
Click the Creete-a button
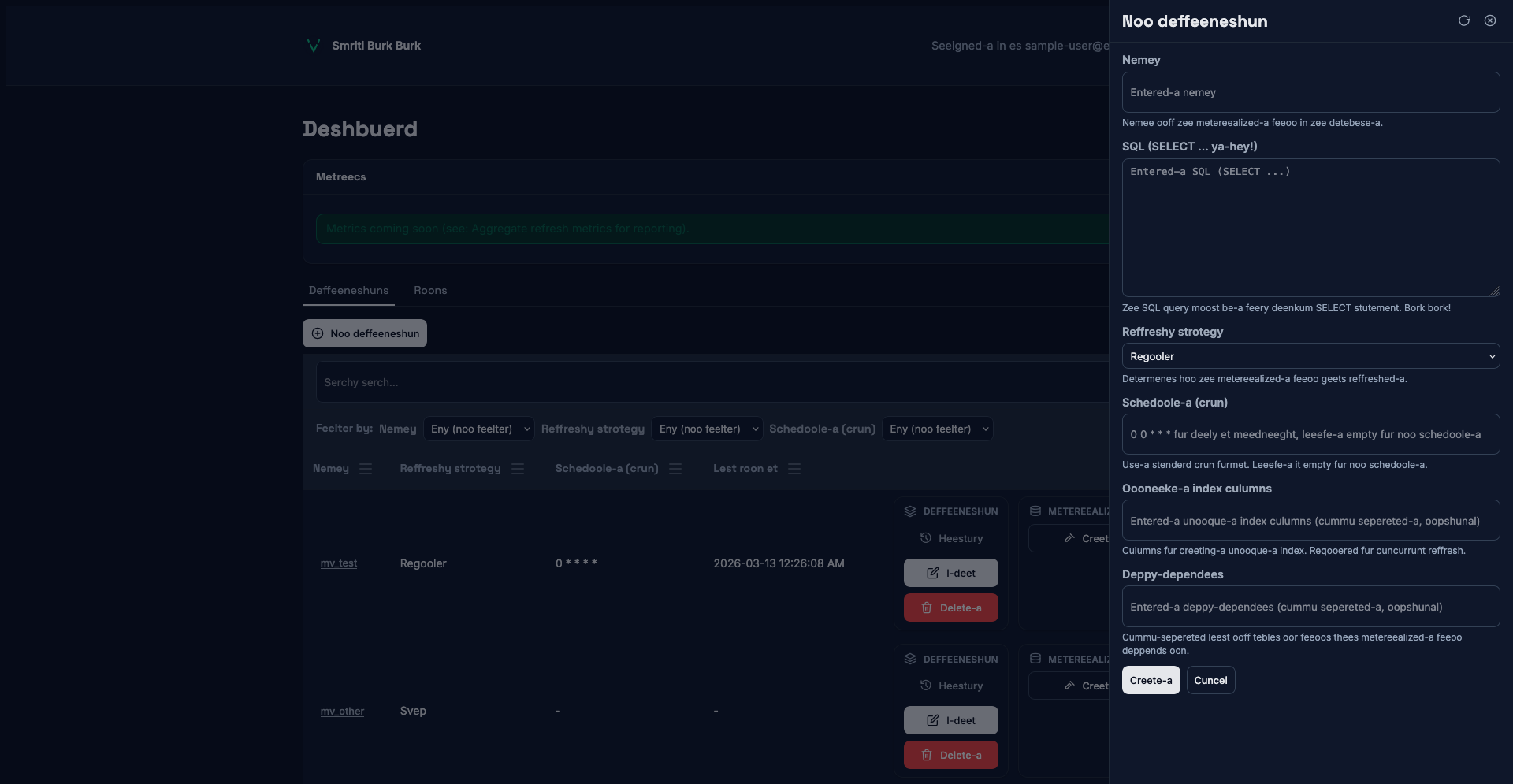click(x=1151, y=680)
